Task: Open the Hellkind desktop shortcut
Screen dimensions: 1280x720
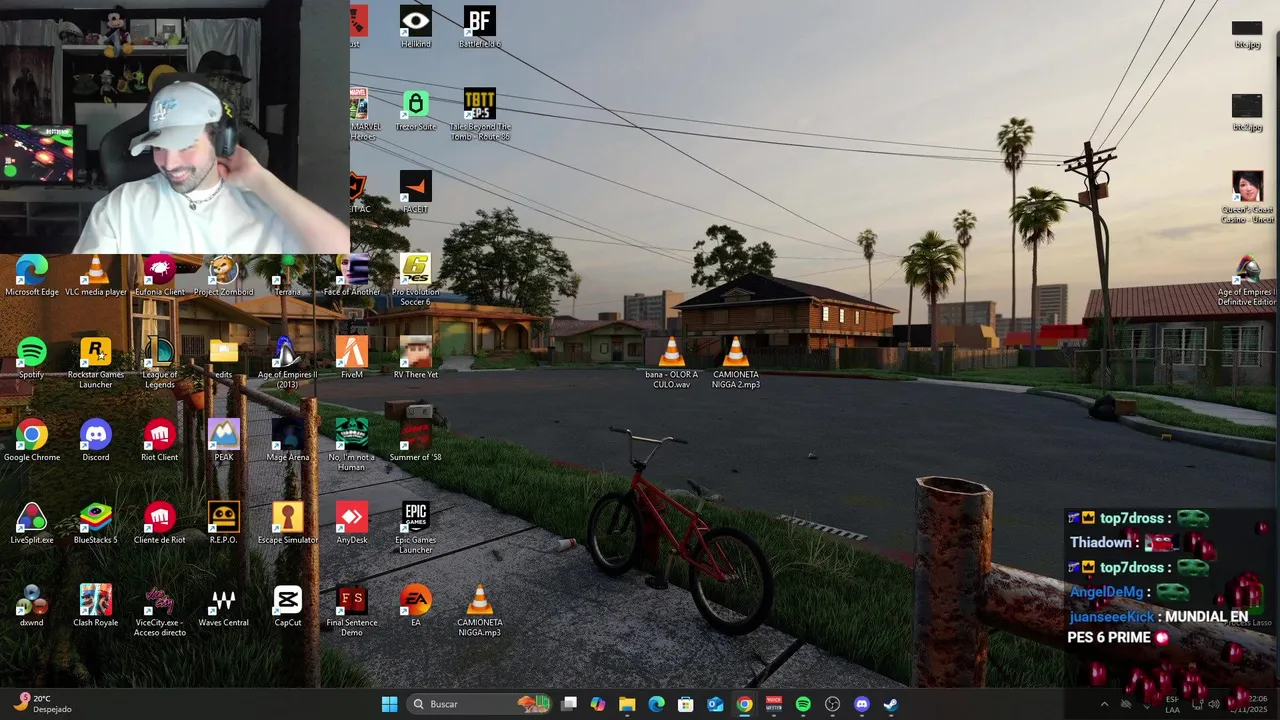Action: [416, 27]
